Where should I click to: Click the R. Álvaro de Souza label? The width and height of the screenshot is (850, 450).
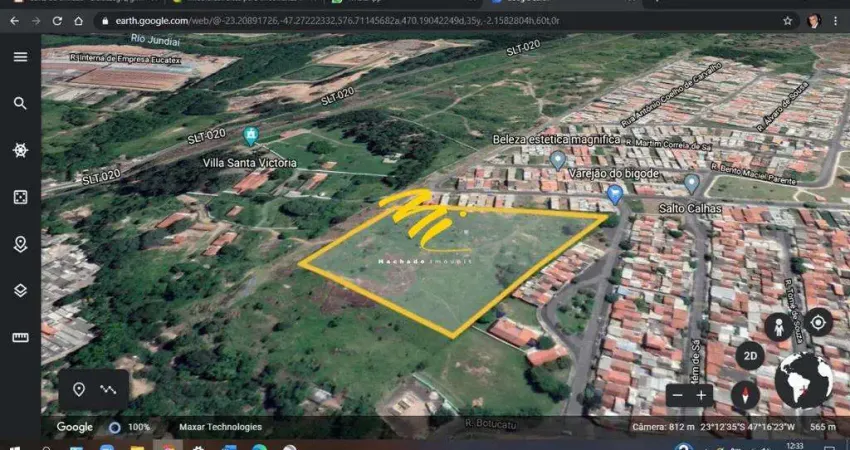click(782, 107)
